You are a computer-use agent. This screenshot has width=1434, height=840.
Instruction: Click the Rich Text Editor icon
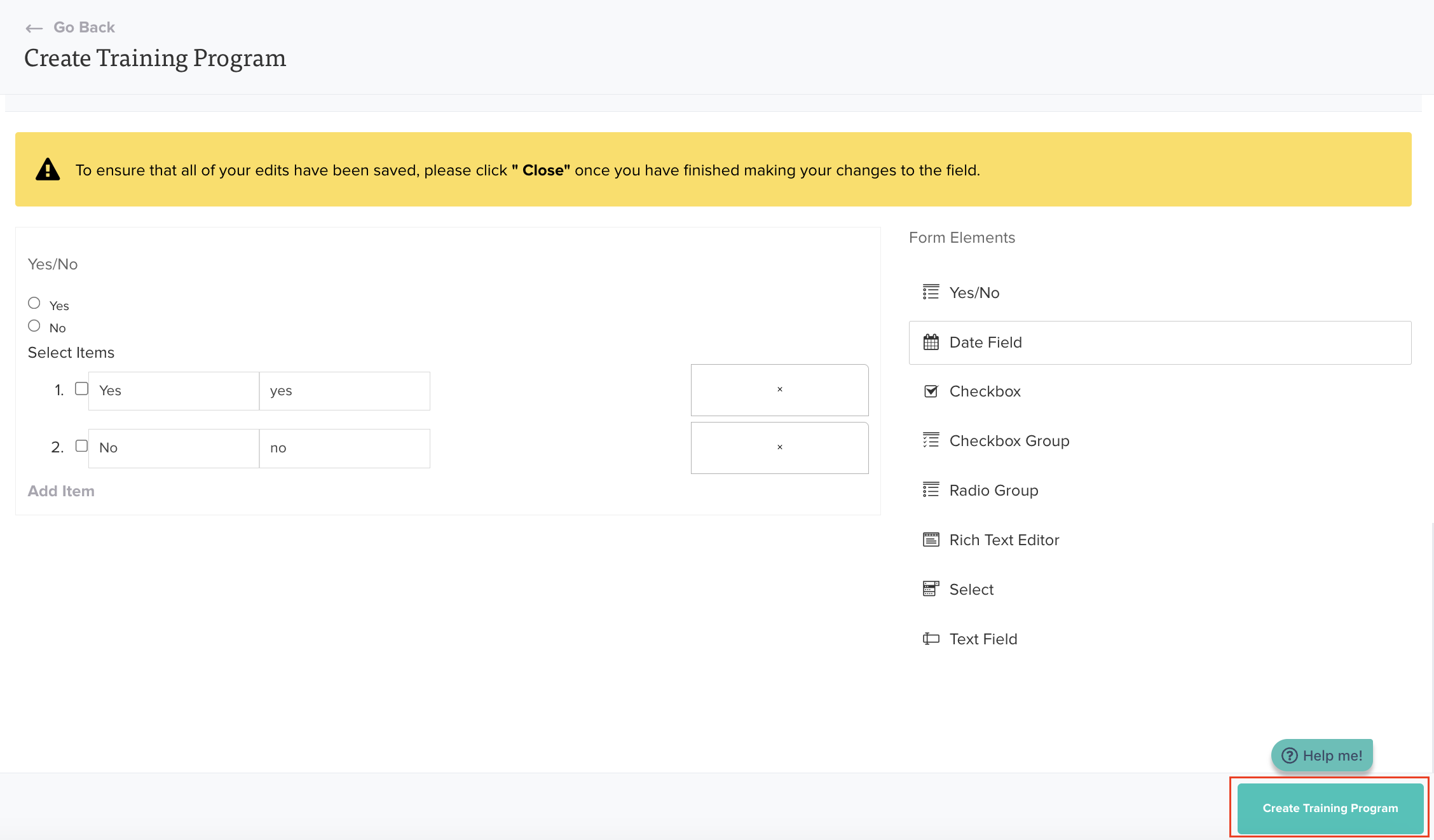point(931,539)
